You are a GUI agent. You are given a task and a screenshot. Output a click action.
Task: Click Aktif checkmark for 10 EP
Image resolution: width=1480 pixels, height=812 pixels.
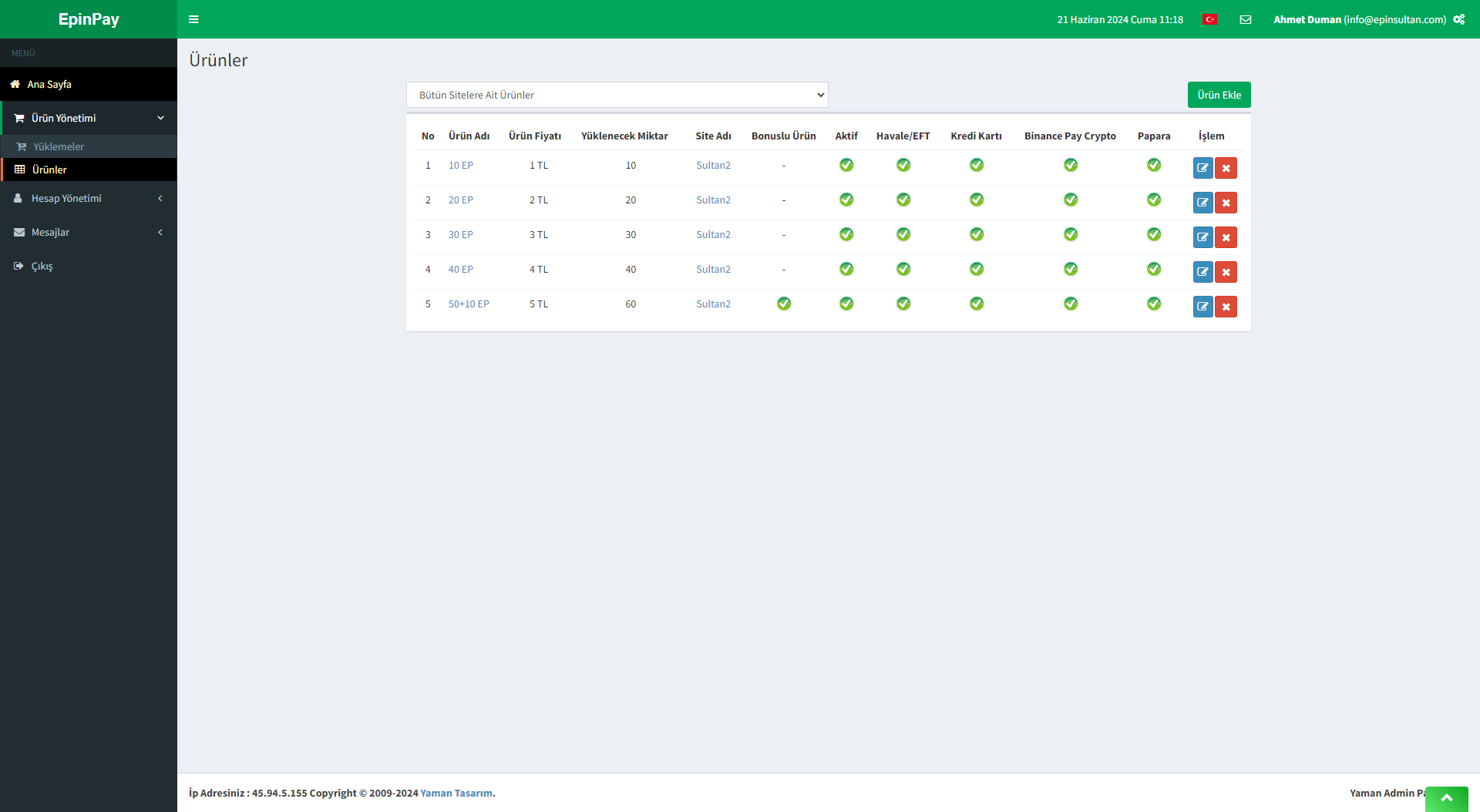pos(846,165)
